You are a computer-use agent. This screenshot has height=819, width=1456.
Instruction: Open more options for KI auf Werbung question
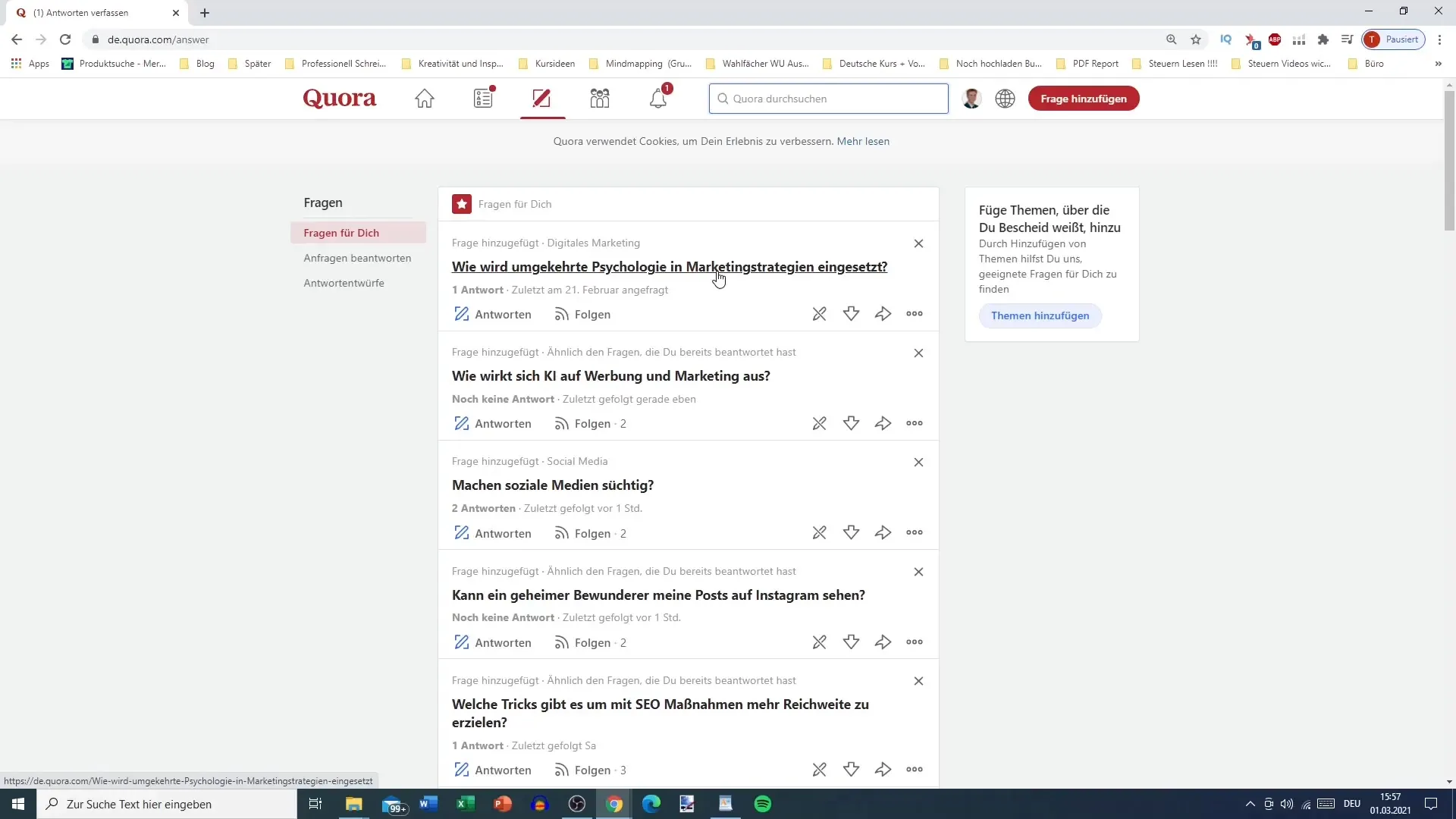click(x=915, y=423)
